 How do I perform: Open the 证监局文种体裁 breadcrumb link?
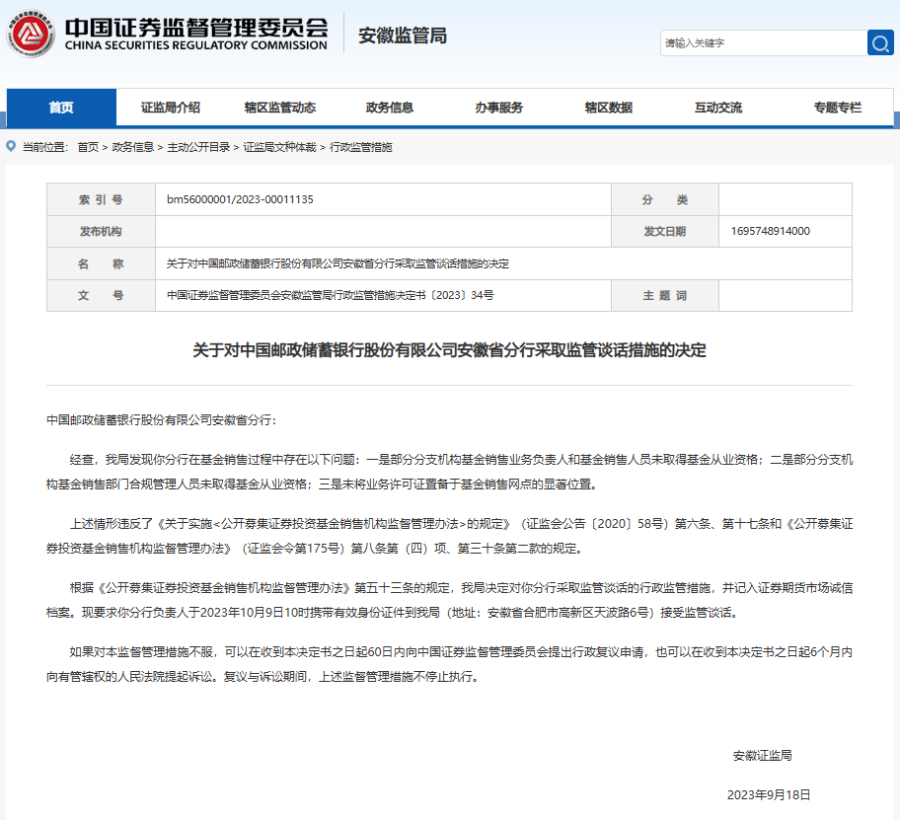click(x=280, y=147)
